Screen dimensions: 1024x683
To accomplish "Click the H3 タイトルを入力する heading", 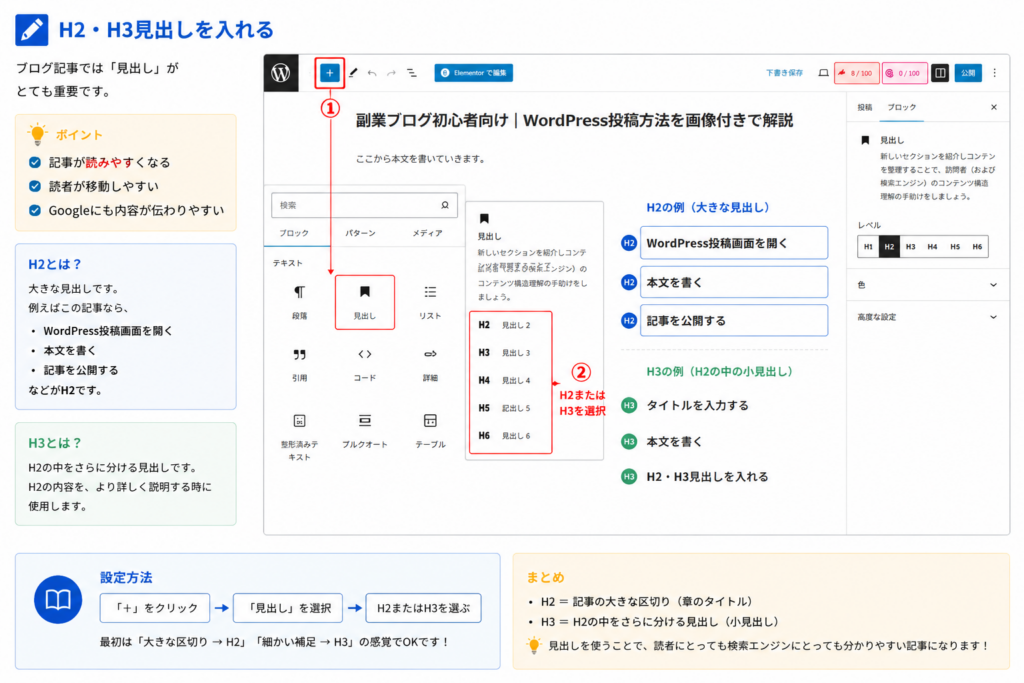I will pos(697,405).
